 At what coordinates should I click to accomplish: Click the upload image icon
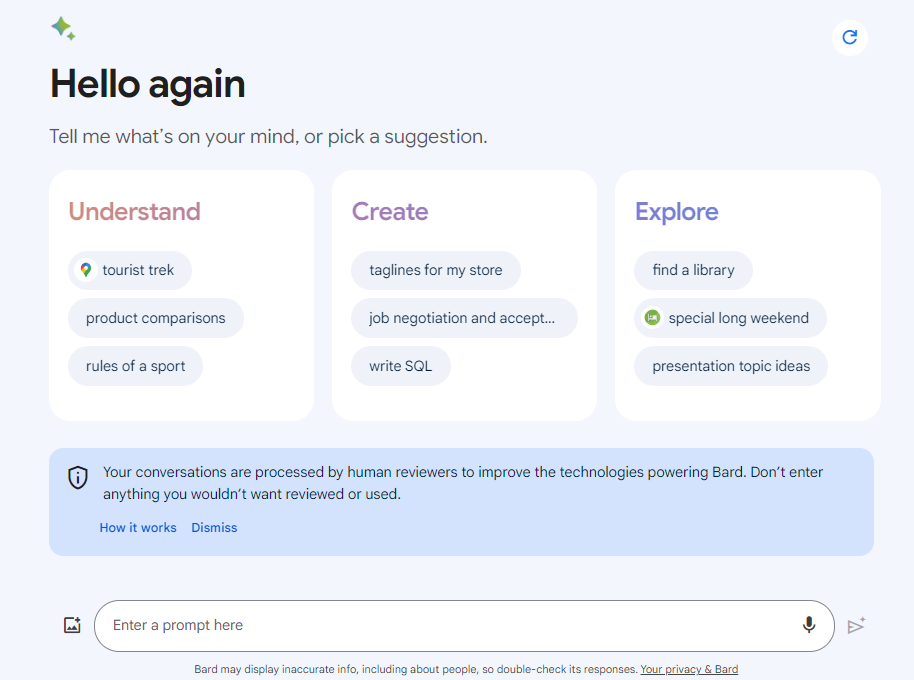pyautogui.click(x=72, y=625)
